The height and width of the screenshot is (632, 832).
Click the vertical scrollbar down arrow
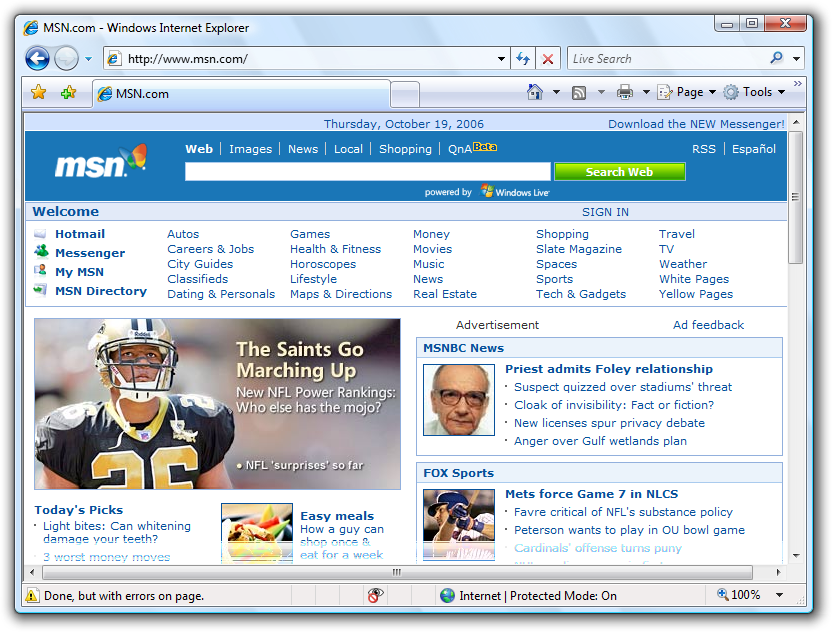pos(796,556)
